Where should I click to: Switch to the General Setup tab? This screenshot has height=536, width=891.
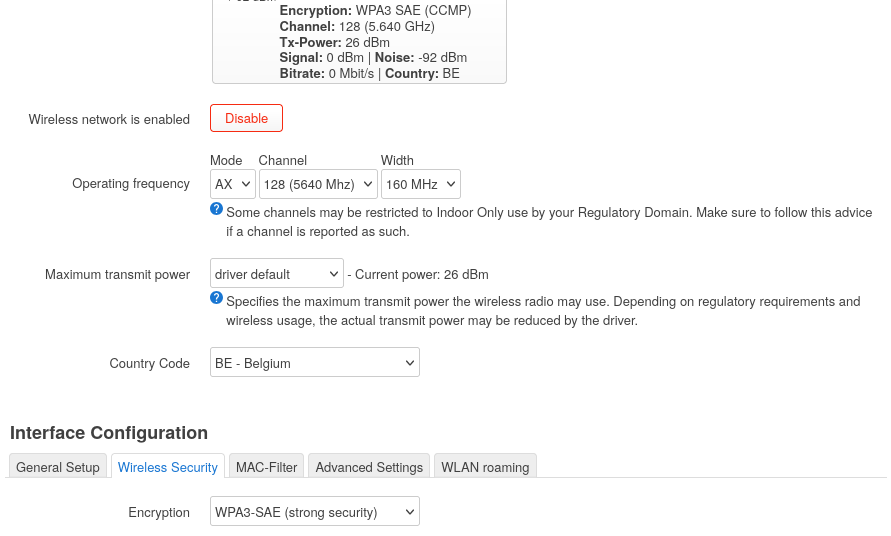(58, 467)
